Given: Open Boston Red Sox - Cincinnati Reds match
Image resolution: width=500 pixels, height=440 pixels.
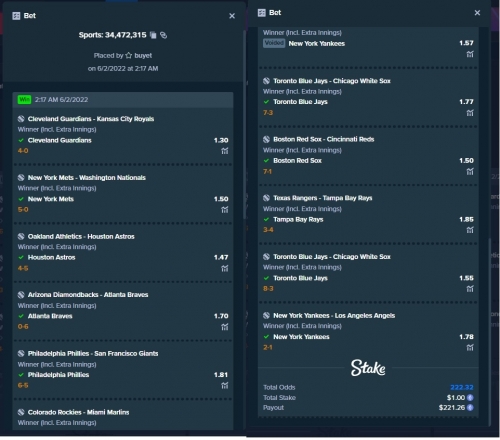Looking at the screenshot, I should point(324,139).
